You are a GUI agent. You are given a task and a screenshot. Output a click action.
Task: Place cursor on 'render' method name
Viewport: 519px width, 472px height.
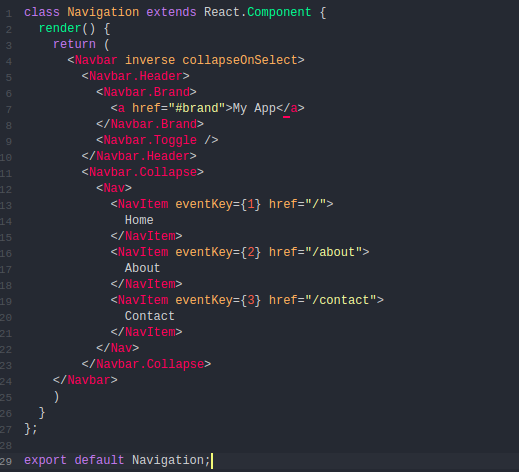pyautogui.click(x=60, y=28)
